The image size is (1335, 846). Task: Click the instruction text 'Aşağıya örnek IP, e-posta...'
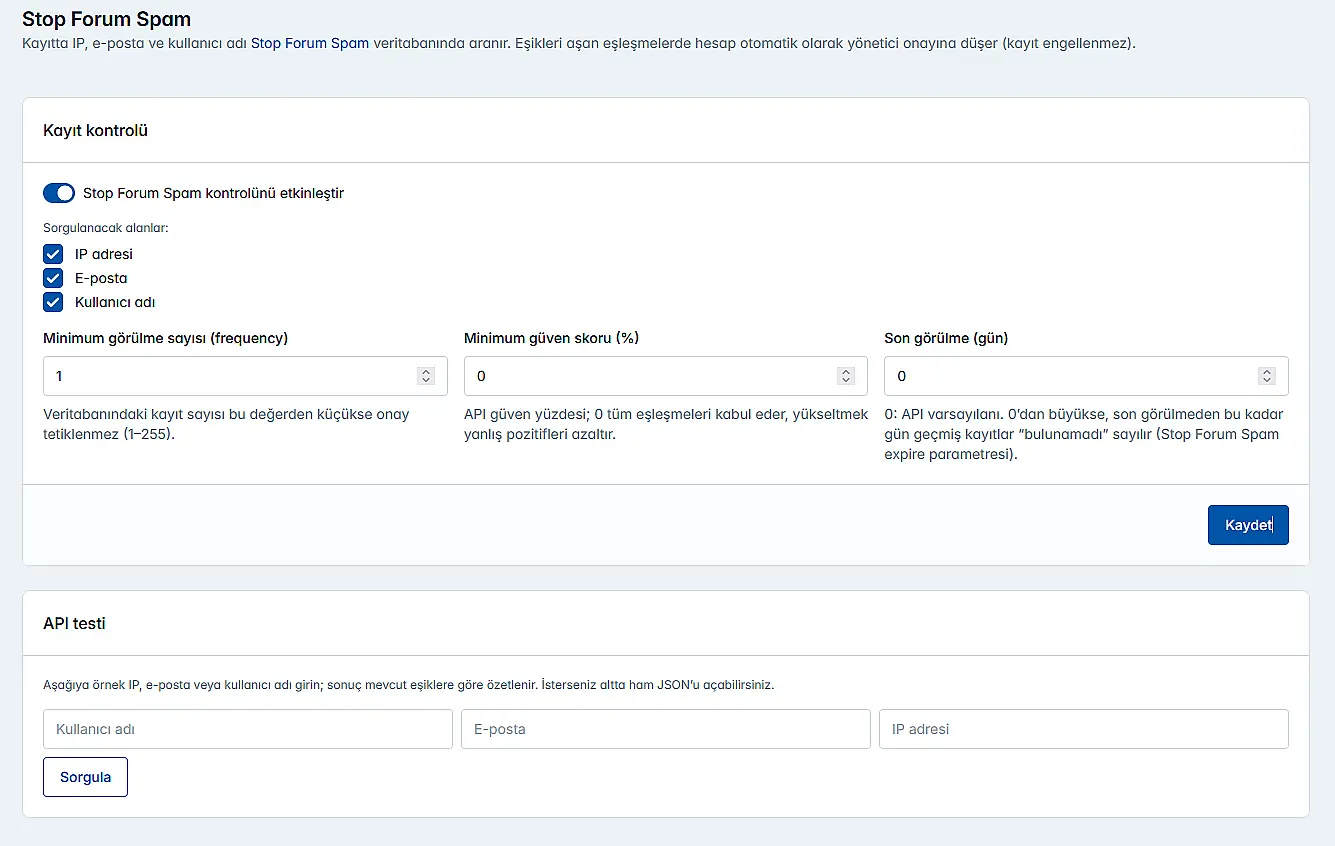[x=409, y=685]
